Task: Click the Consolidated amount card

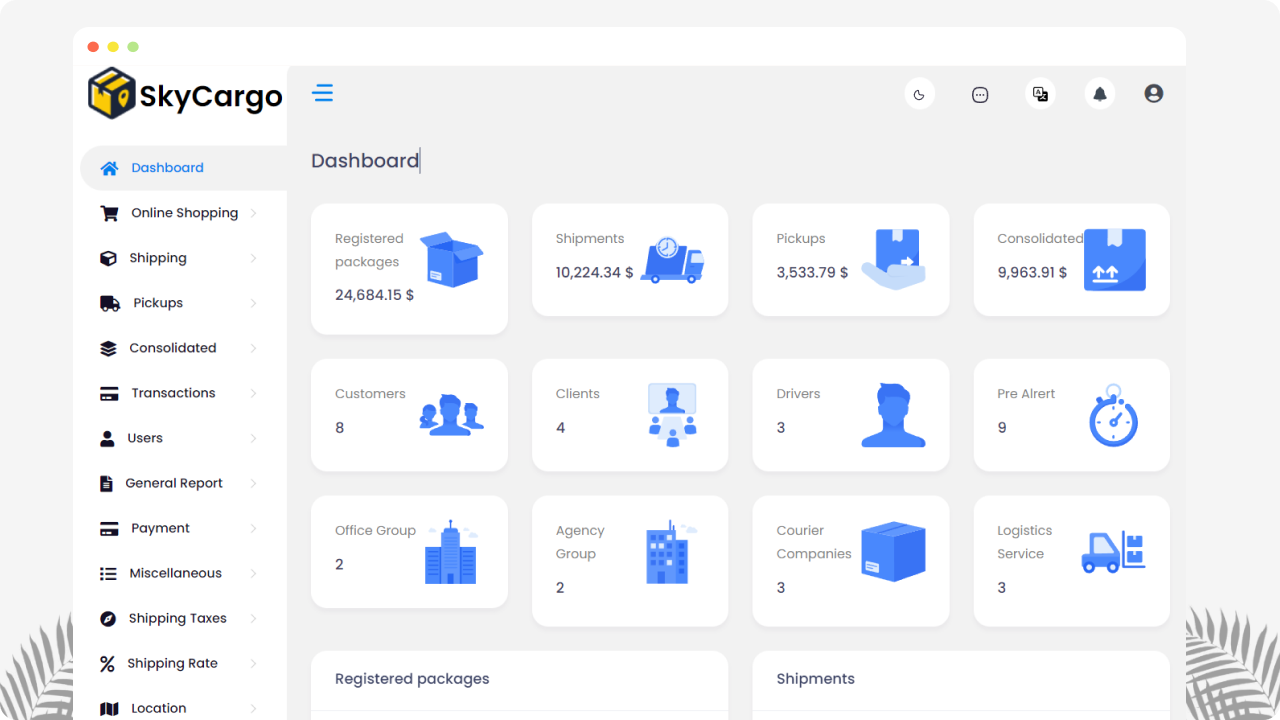Action: click(1071, 260)
